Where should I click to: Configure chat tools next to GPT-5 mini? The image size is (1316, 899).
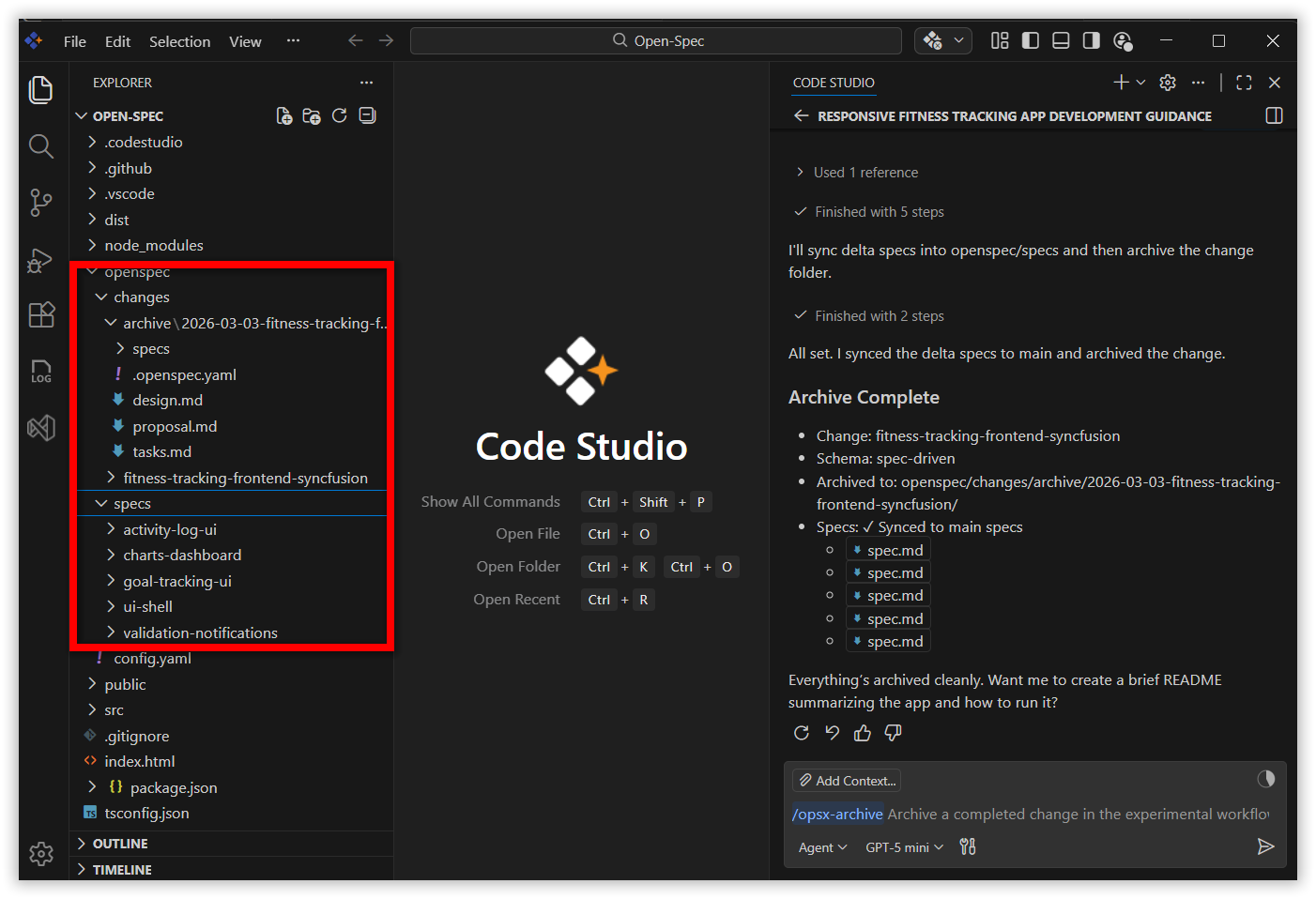[x=968, y=846]
